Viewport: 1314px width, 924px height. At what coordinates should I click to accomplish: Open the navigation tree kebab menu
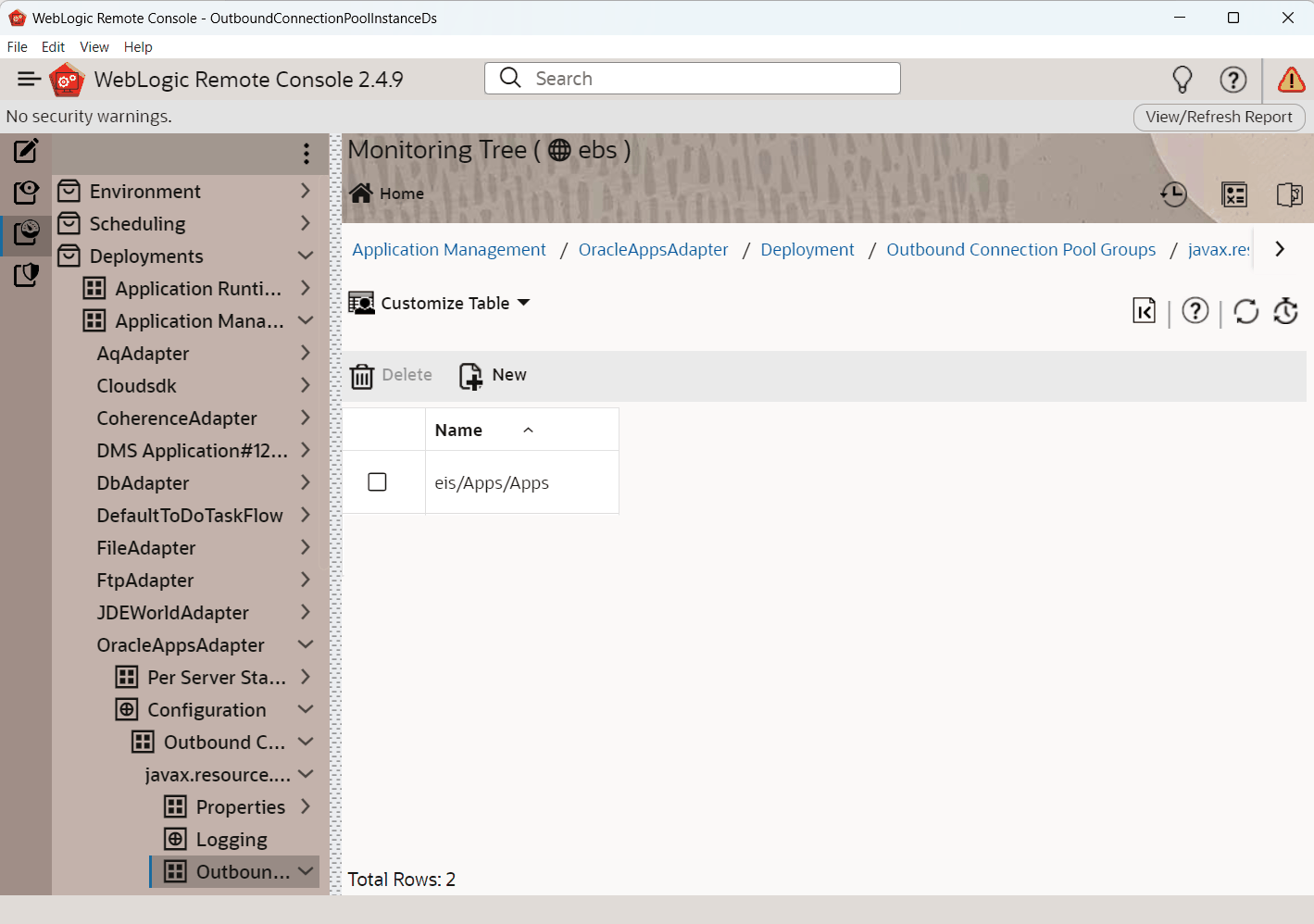pos(307,154)
